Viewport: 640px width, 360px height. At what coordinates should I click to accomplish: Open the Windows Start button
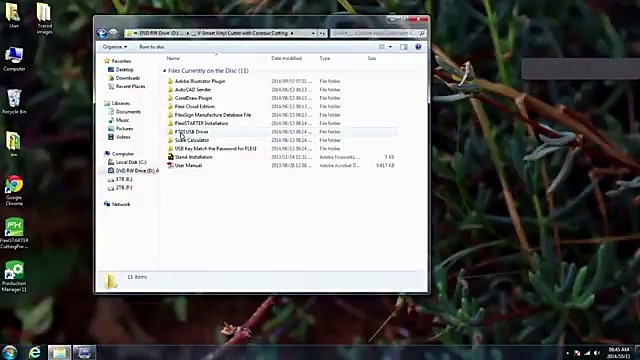pos(9,352)
